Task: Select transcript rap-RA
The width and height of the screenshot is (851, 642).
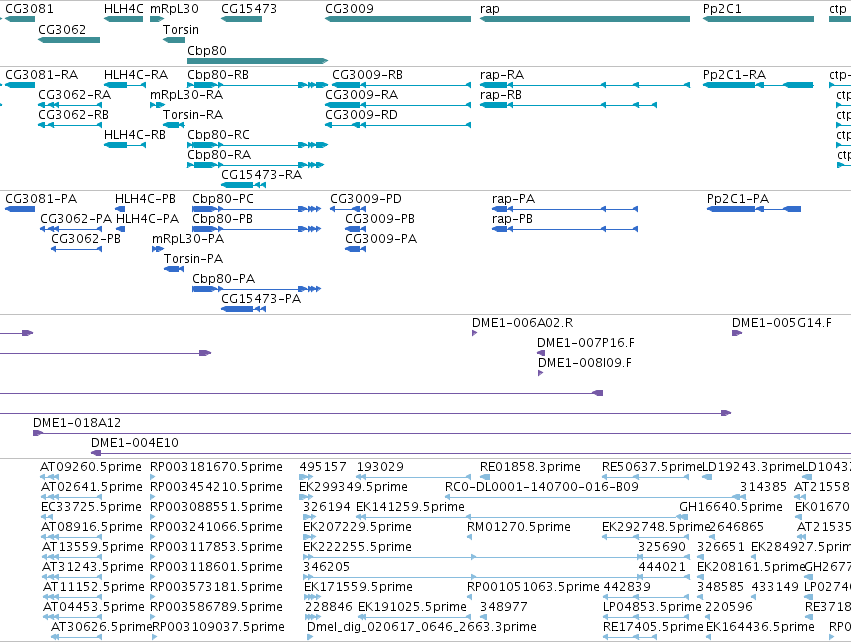Action: tap(502, 75)
